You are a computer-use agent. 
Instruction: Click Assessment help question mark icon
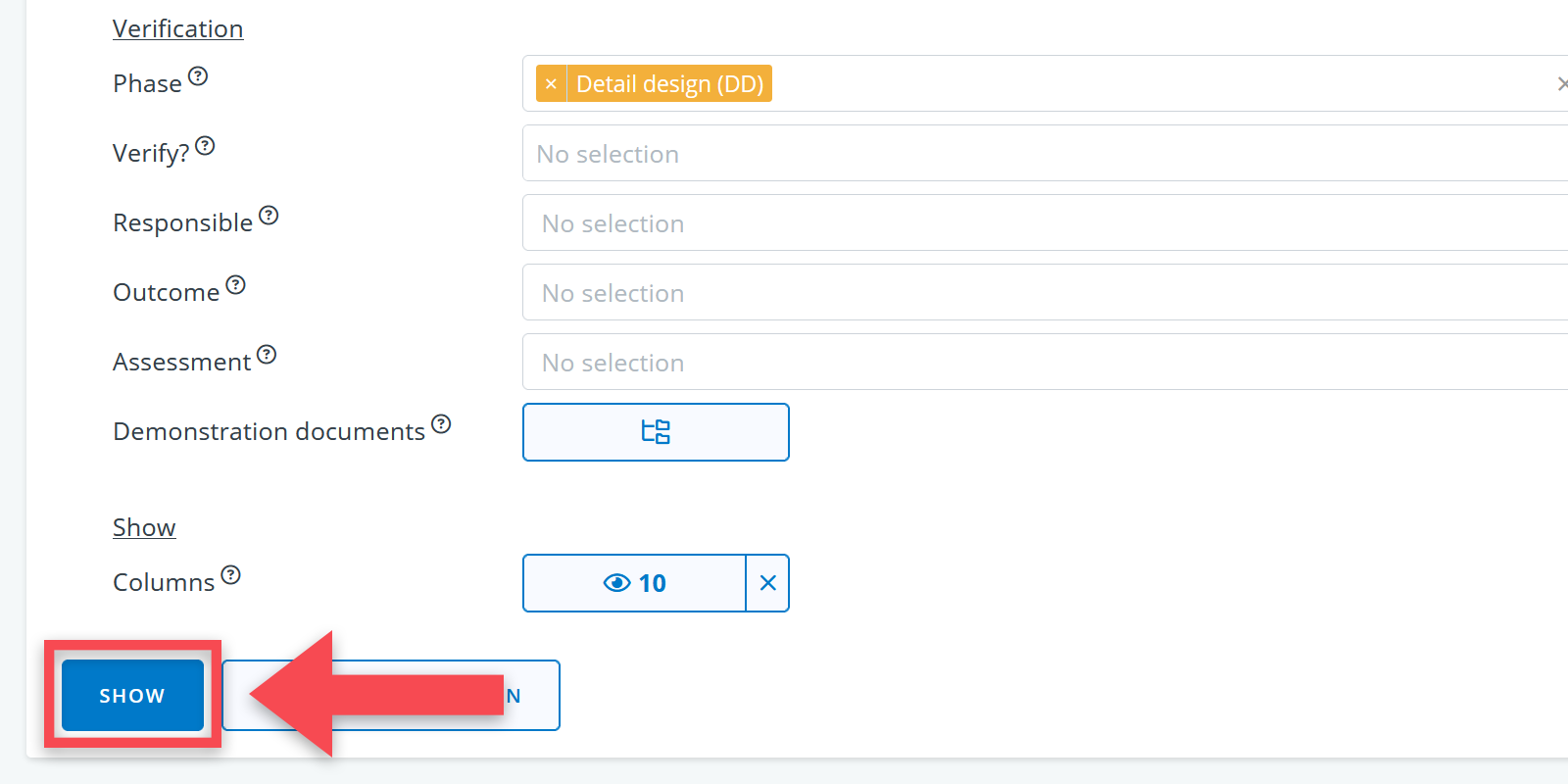tap(267, 355)
